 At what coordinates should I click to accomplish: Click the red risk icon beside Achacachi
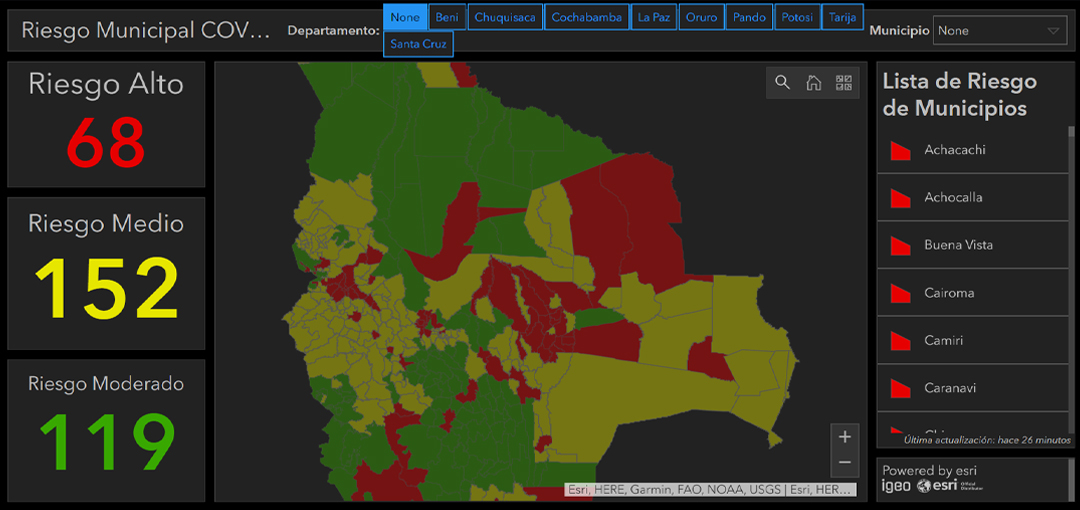[900, 150]
